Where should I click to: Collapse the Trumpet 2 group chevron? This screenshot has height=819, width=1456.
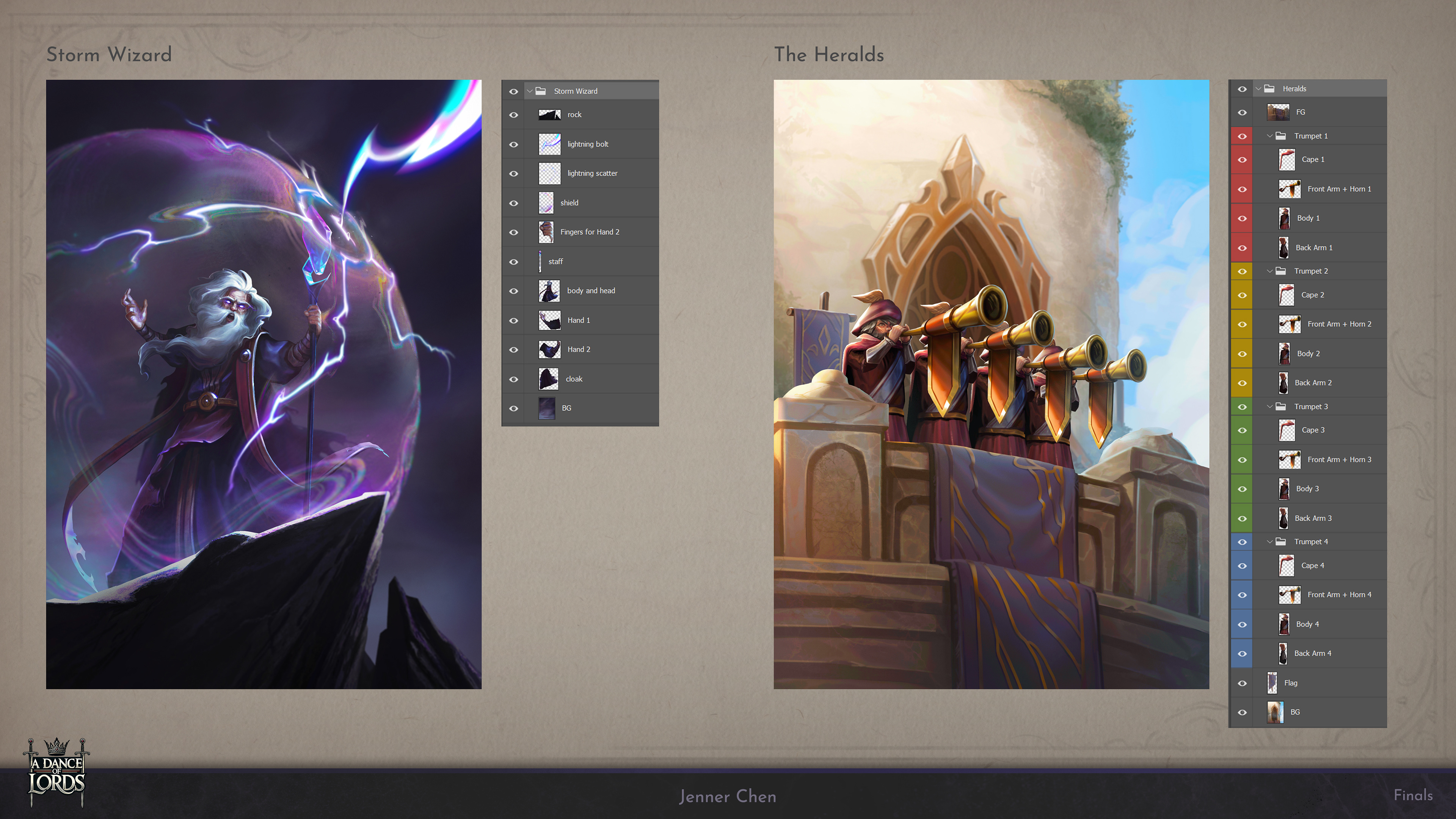pos(1269,271)
